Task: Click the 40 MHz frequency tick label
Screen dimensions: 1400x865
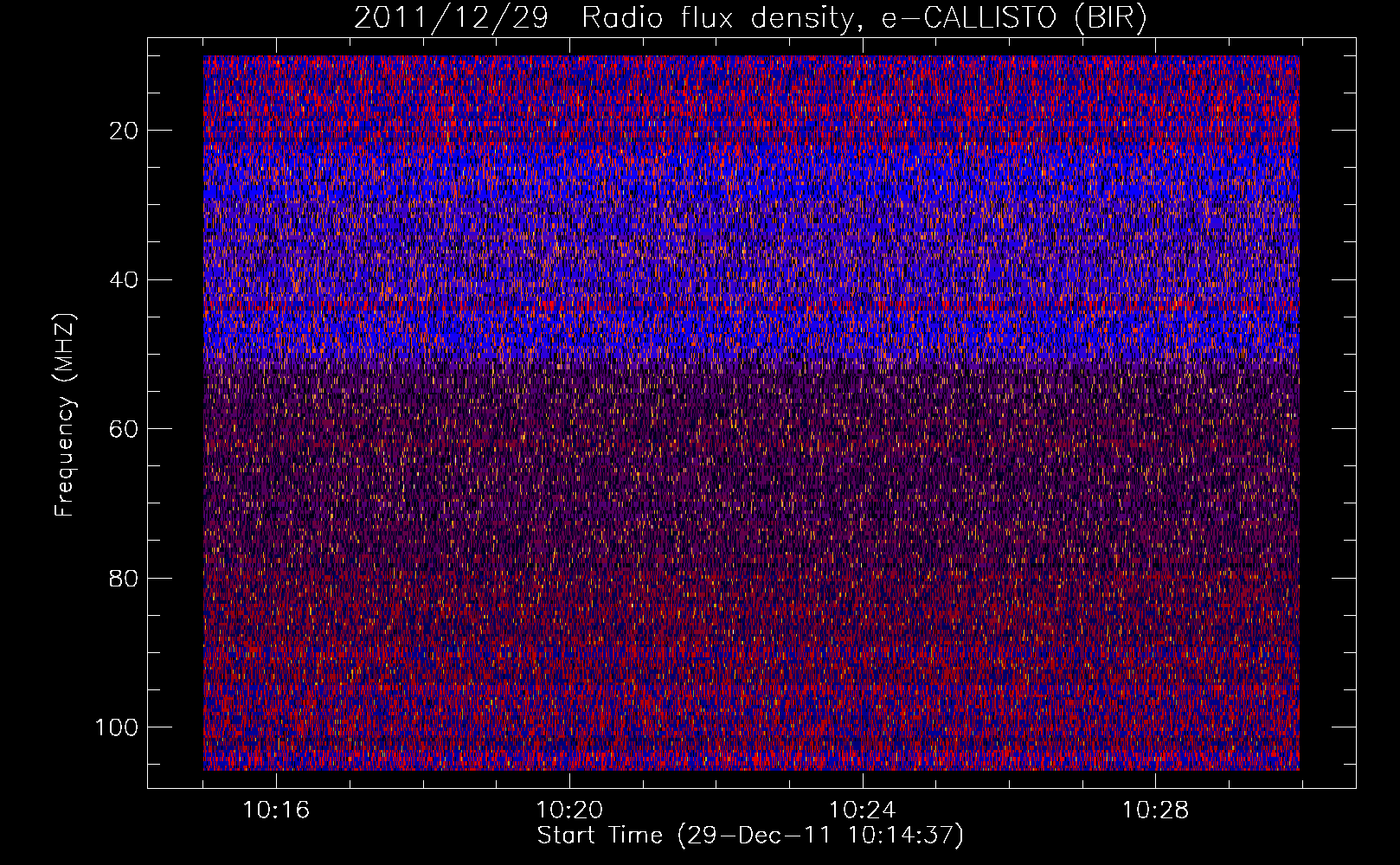Action: pos(125,280)
